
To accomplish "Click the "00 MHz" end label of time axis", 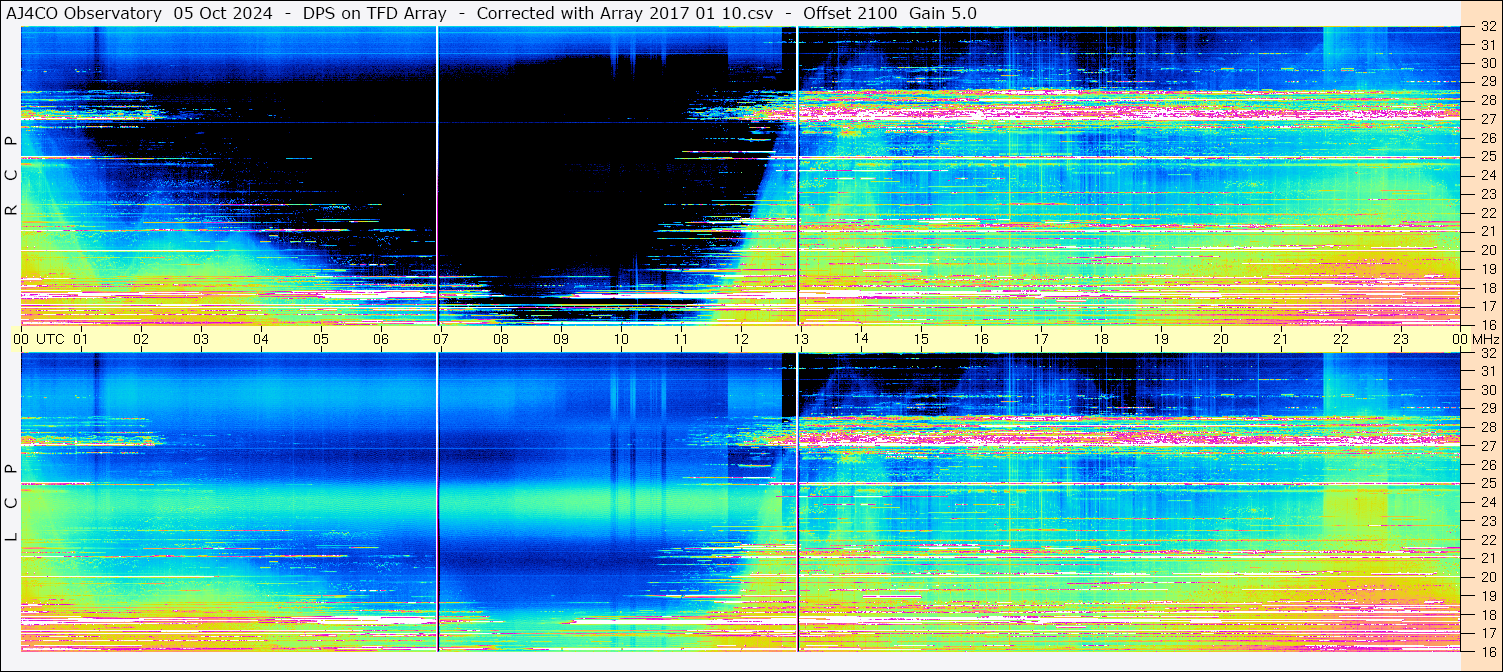I will (1474, 339).
